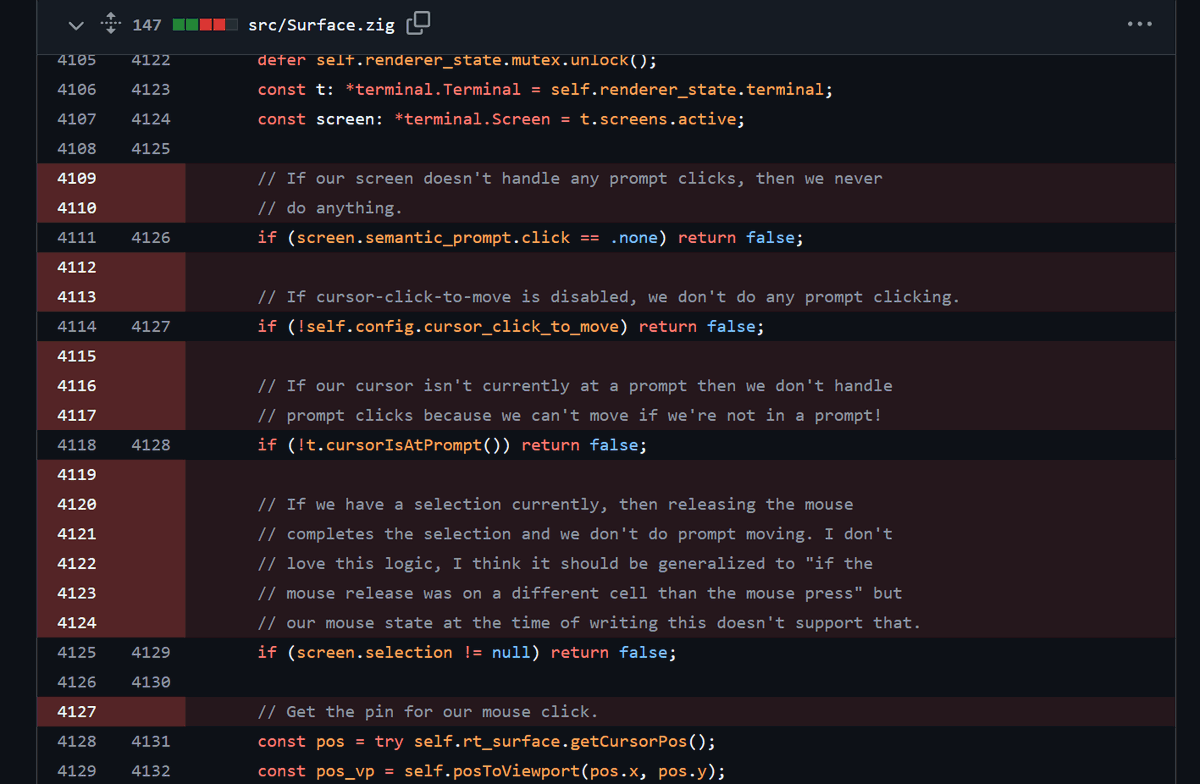Click comment 'our mouse state at the time'
1200x784 pixels.
pos(589,623)
